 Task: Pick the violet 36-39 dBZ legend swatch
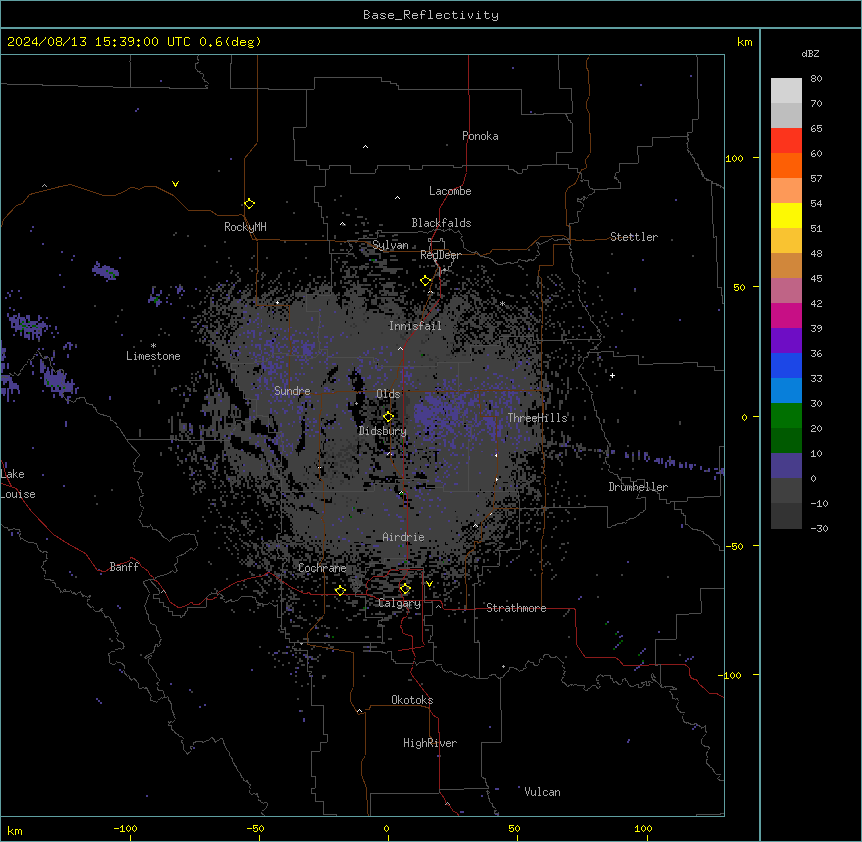click(786, 341)
